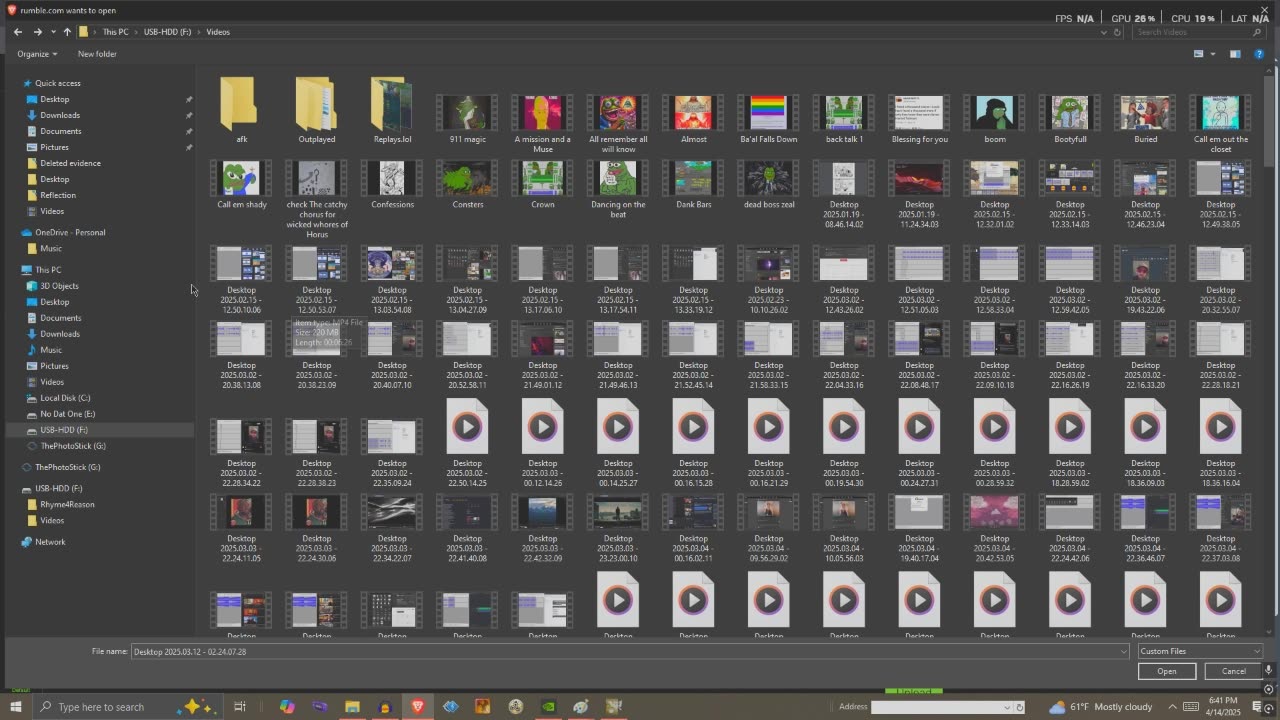Screen dimensions: 1280x720
Task: Select Ba'al Falls Down video
Action: pos(769,119)
